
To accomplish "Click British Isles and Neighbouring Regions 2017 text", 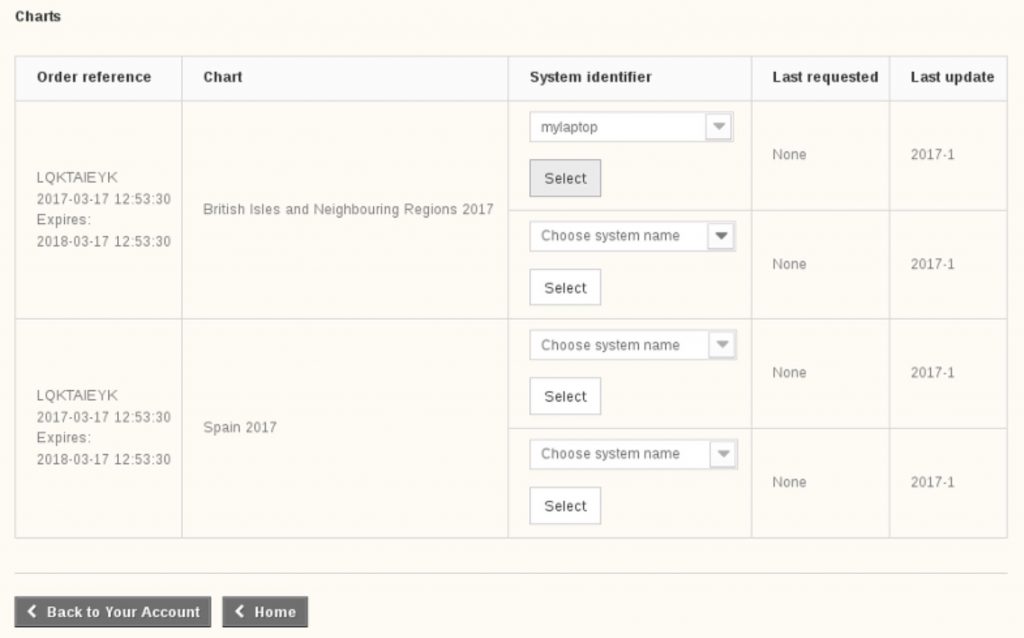I will 348,210.
